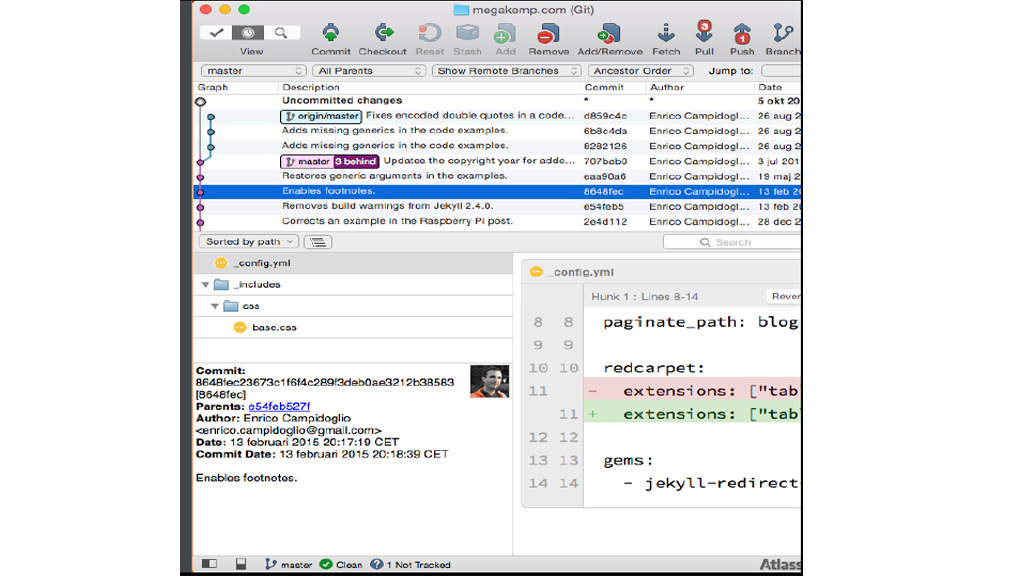The image size is (1024, 576).
Task: Switch to file status view with checkmark
Action: tap(216, 33)
